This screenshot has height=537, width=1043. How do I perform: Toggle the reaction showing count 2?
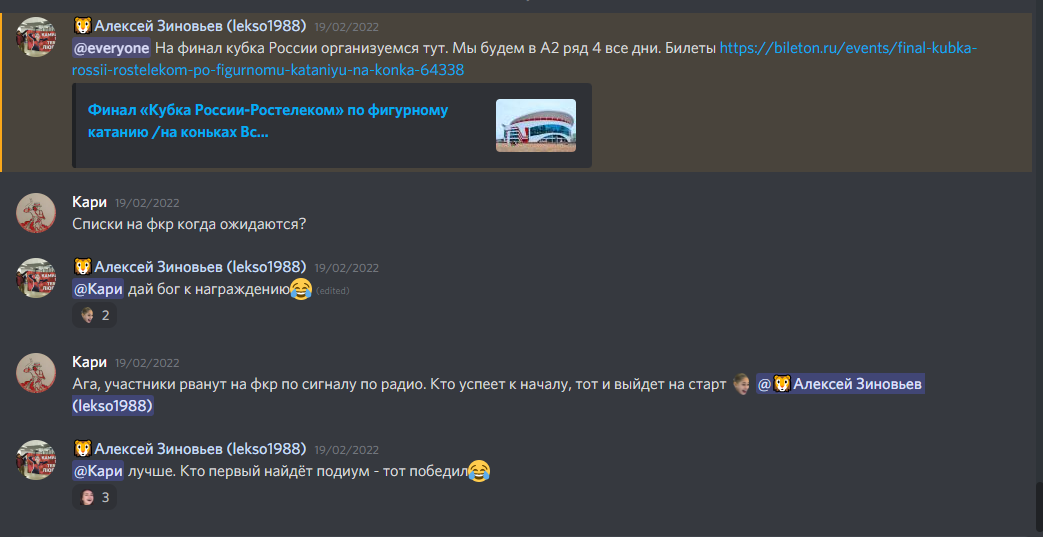pyautogui.click(x=94, y=315)
